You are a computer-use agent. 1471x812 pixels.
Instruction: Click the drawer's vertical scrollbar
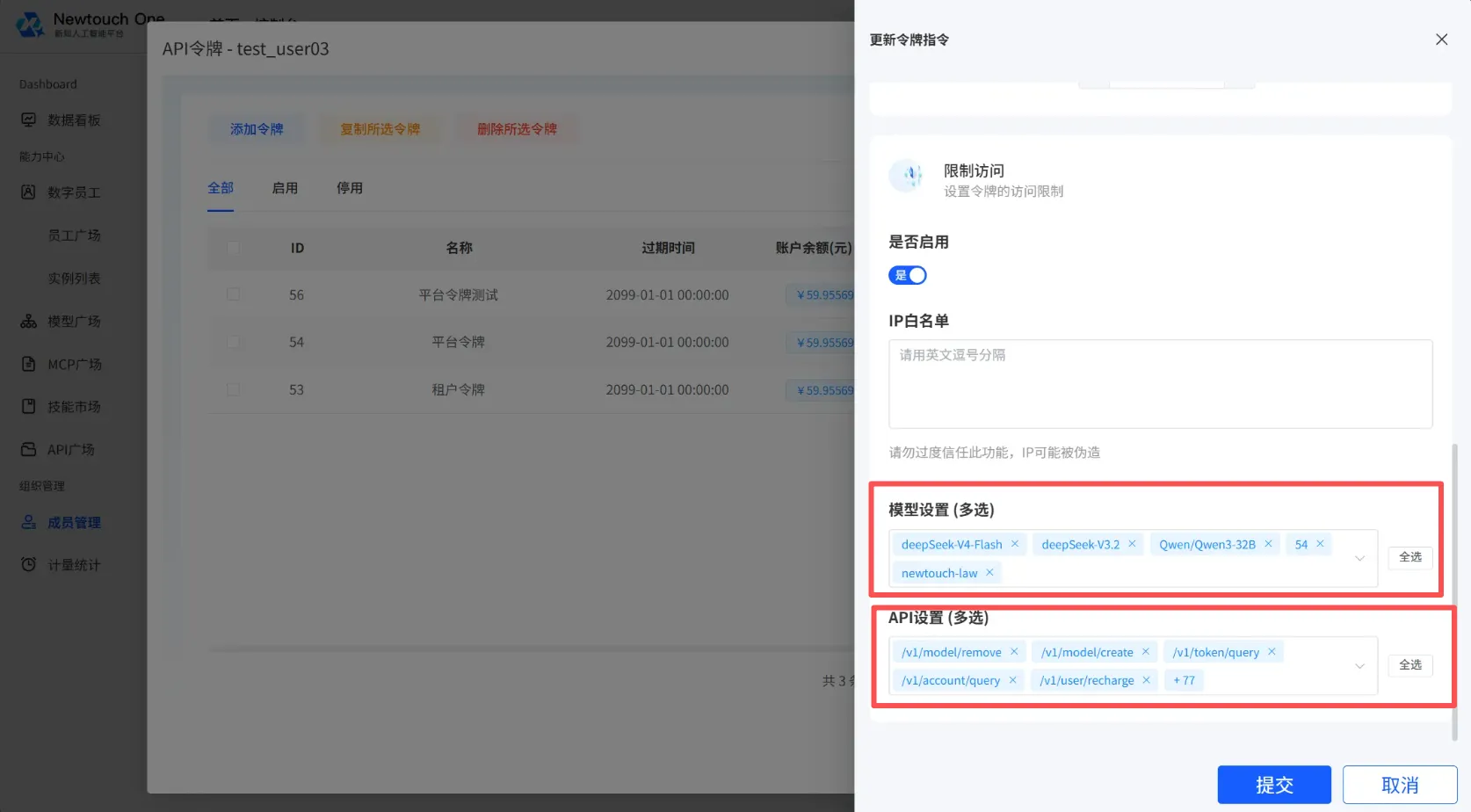tap(1454, 591)
